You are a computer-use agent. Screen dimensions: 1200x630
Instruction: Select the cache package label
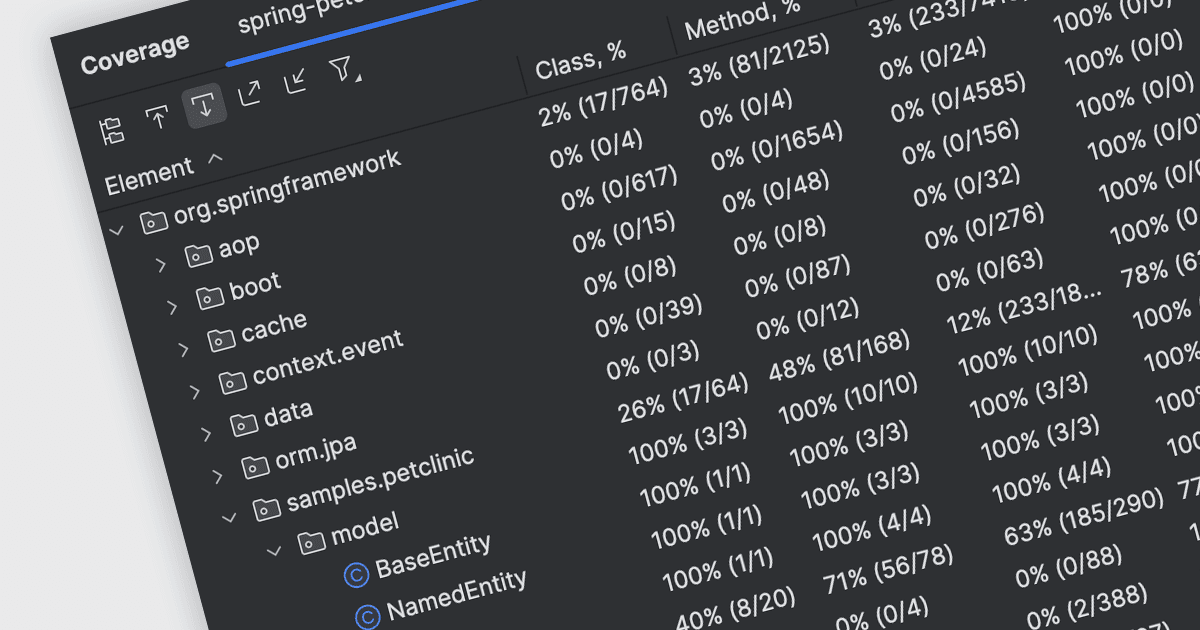tap(274, 327)
